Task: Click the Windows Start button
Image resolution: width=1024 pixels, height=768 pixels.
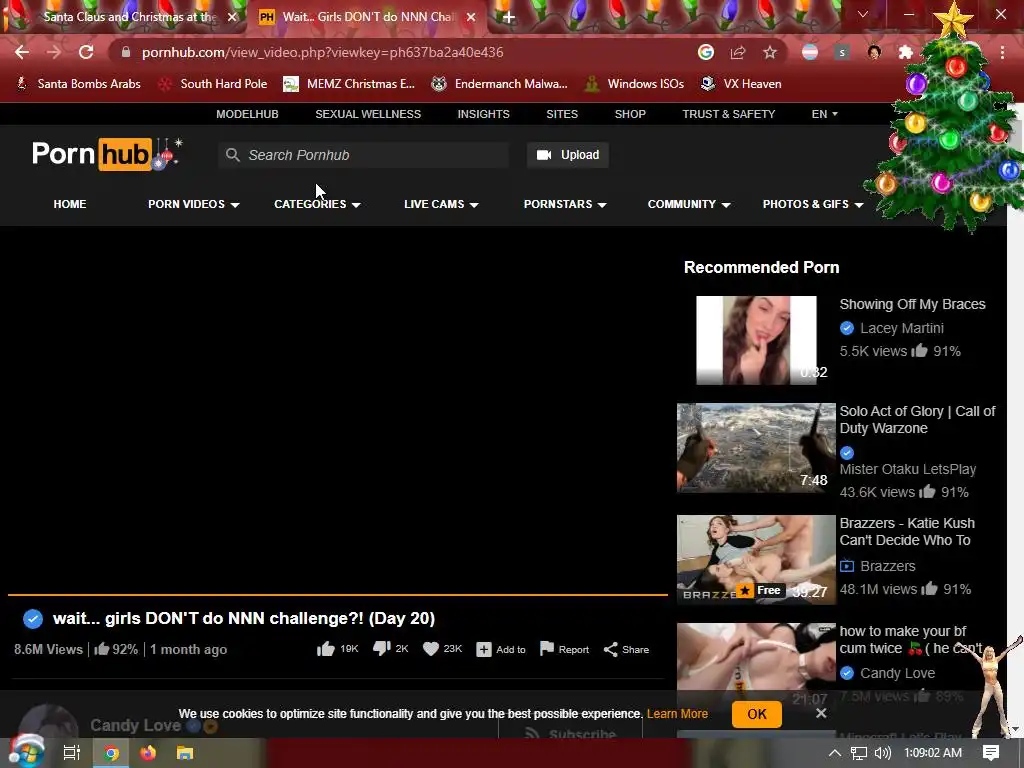Action: click(26, 752)
